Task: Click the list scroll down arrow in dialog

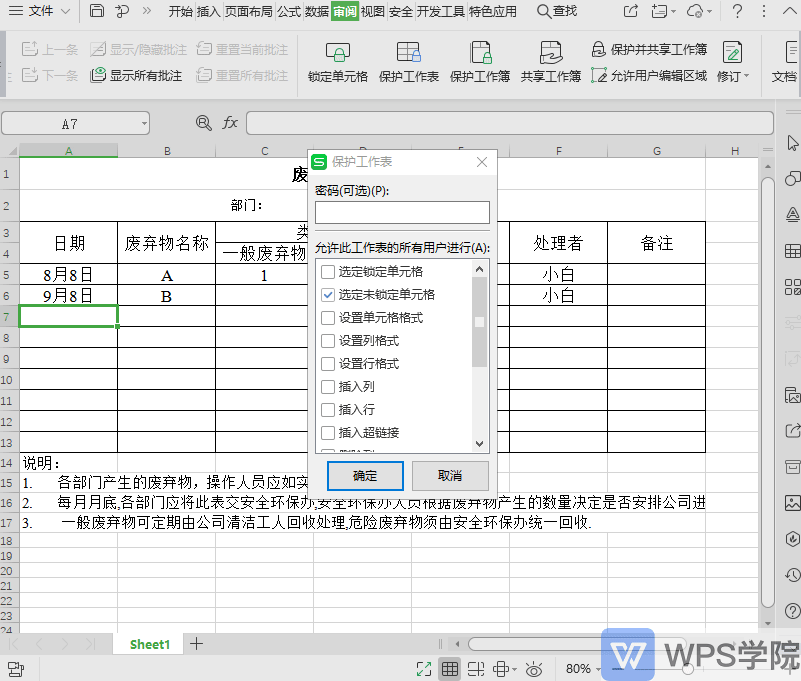Action: pyautogui.click(x=479, y=443)
